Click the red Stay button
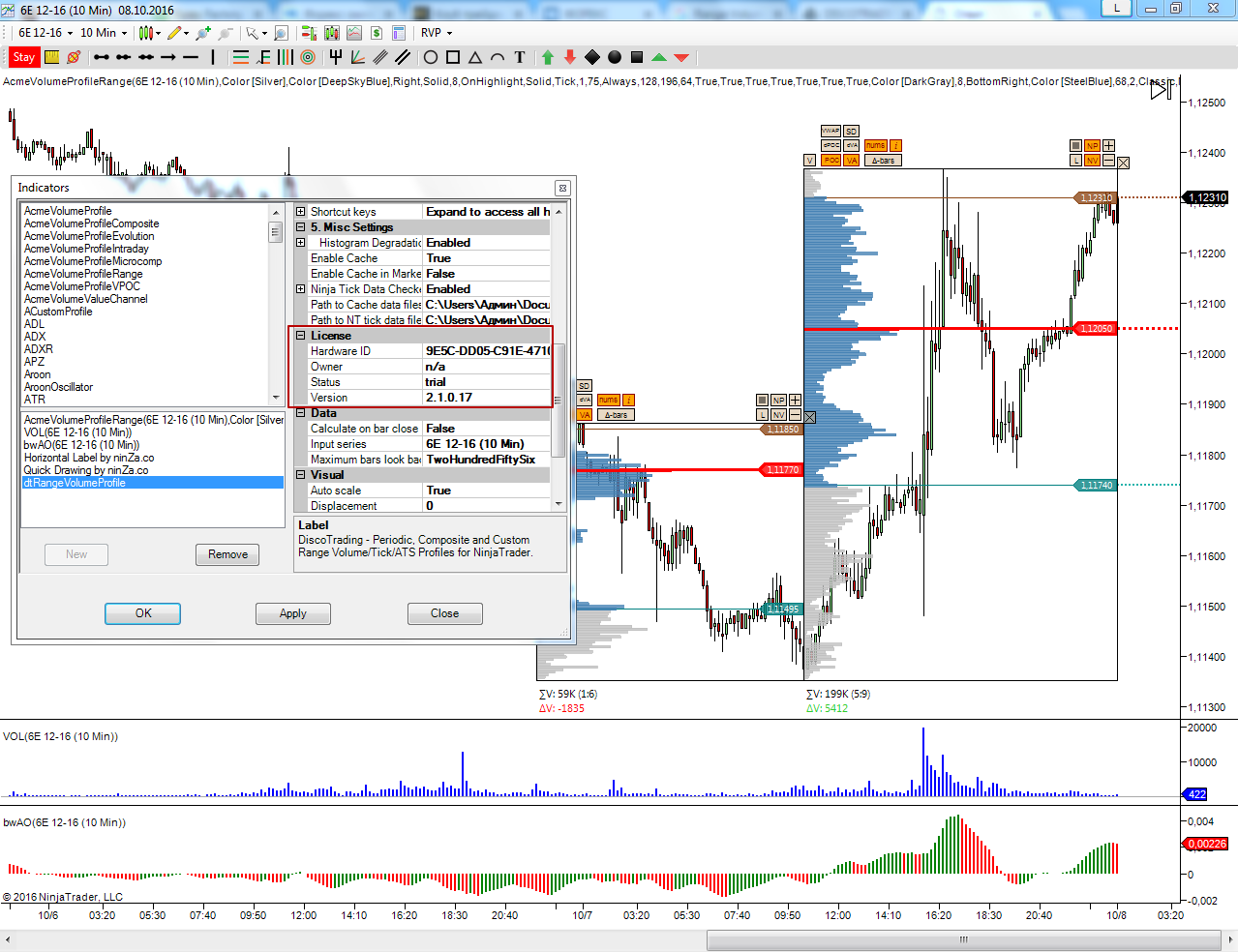1238x952 pixels. pyautogui.click(x=24, y=57)
